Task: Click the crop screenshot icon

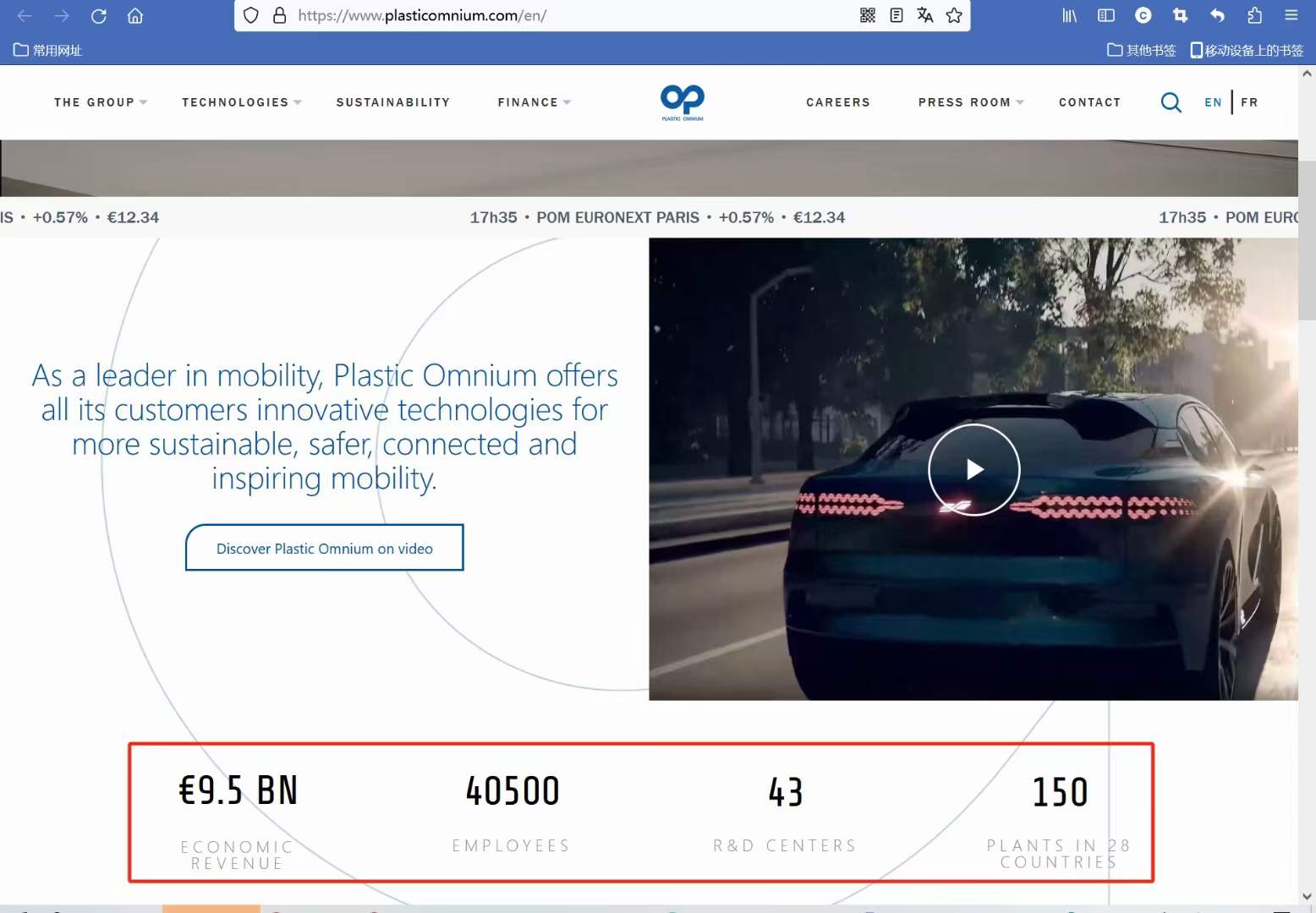Action: coord(1180,15)
